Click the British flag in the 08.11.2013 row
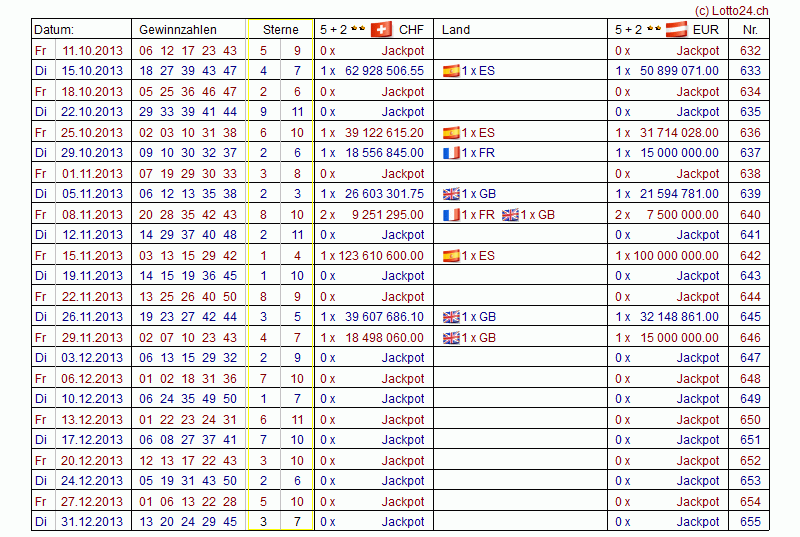The width and height of the screenshot is (800, 537). pos(511,215)
